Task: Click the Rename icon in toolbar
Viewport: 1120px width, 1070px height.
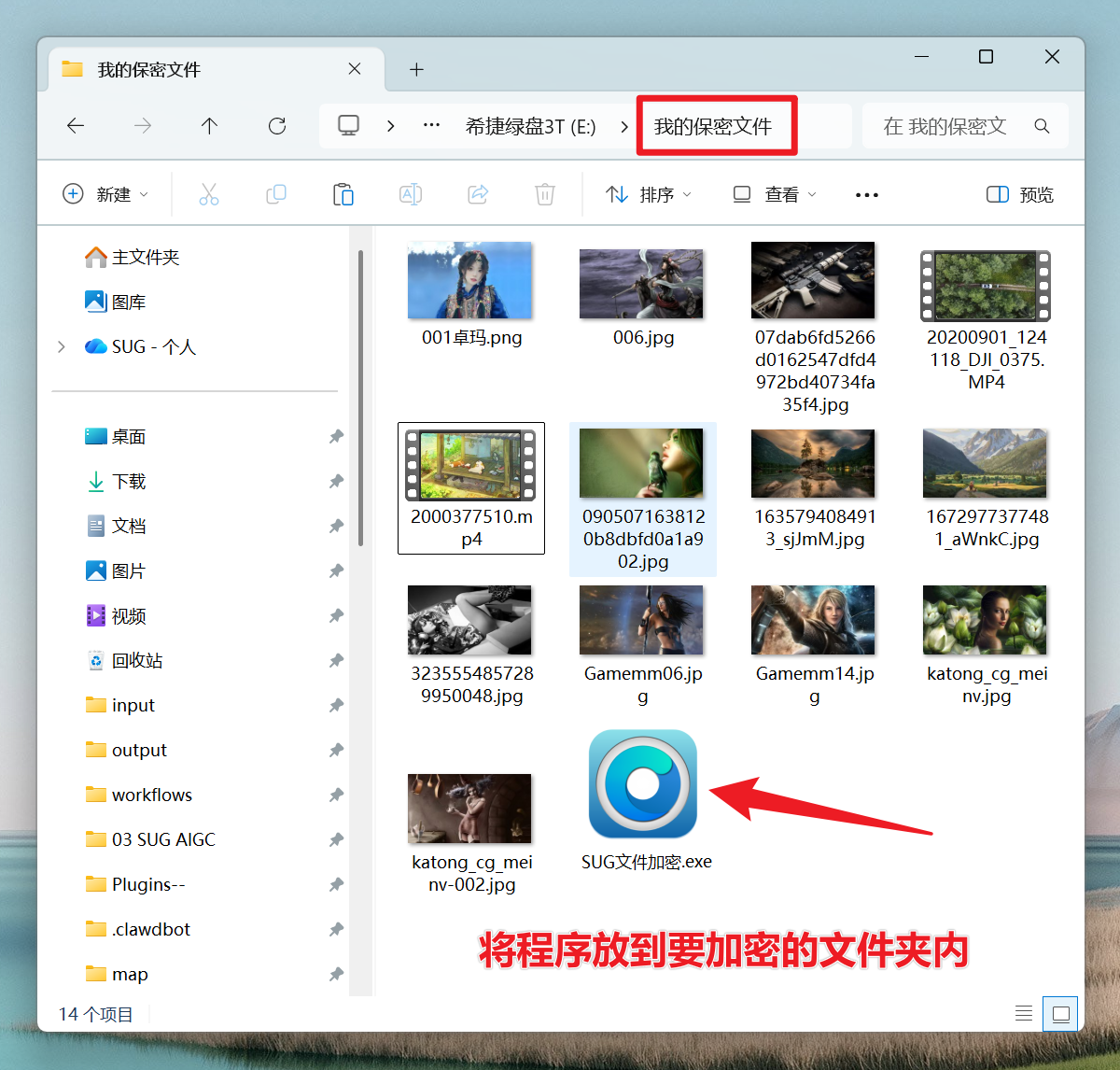Action: click(x=411, y=194)
